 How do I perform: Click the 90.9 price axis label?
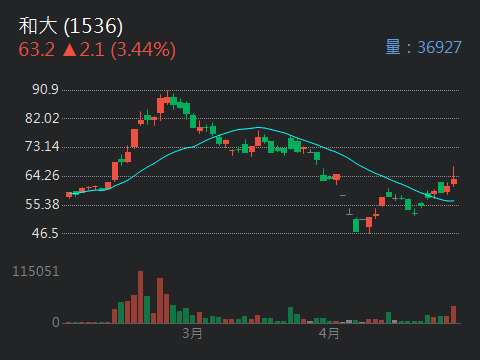coord(45,89)
